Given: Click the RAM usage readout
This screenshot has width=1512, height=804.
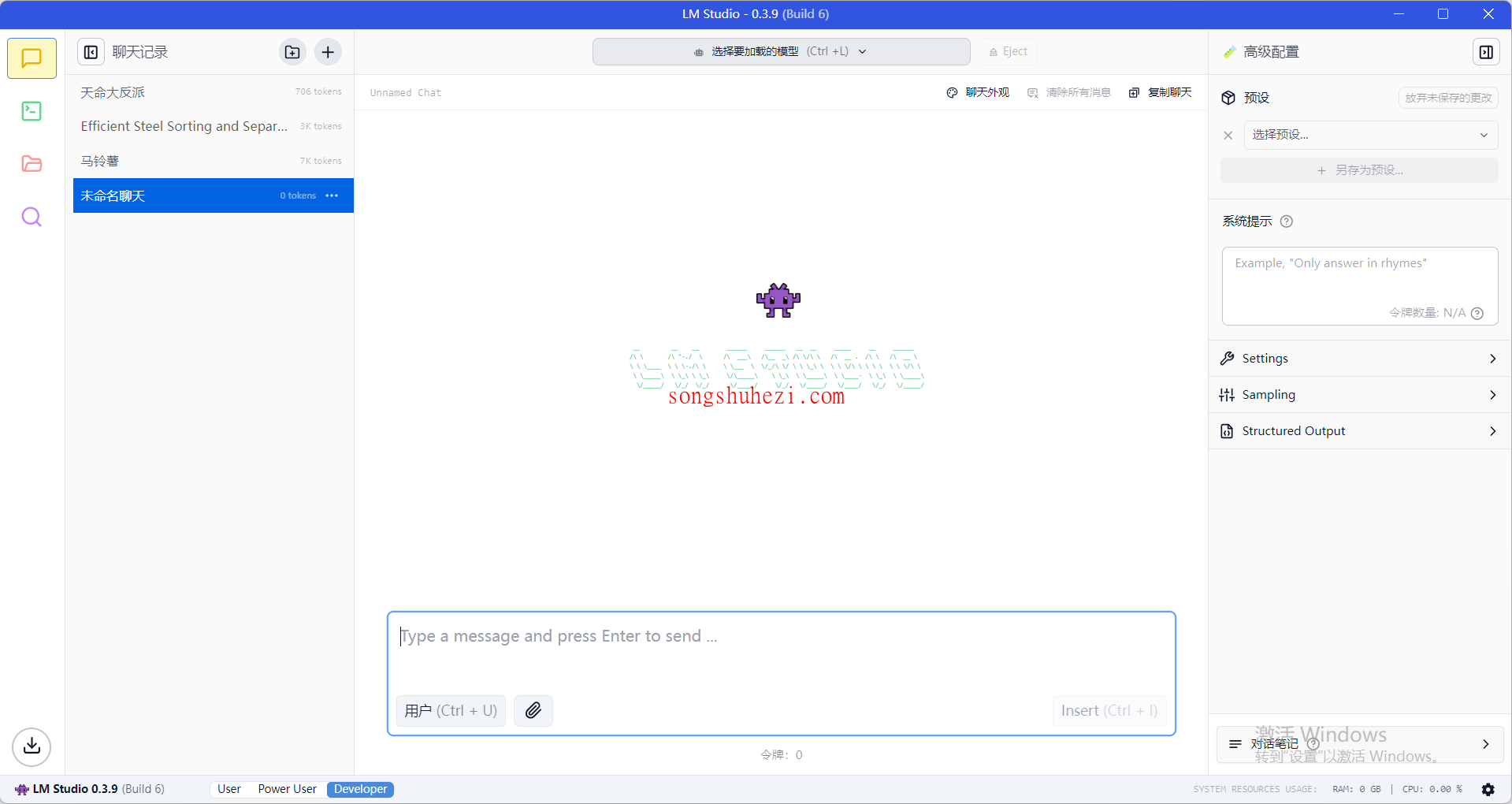Looking at the screenshot, I should 1357,789.
